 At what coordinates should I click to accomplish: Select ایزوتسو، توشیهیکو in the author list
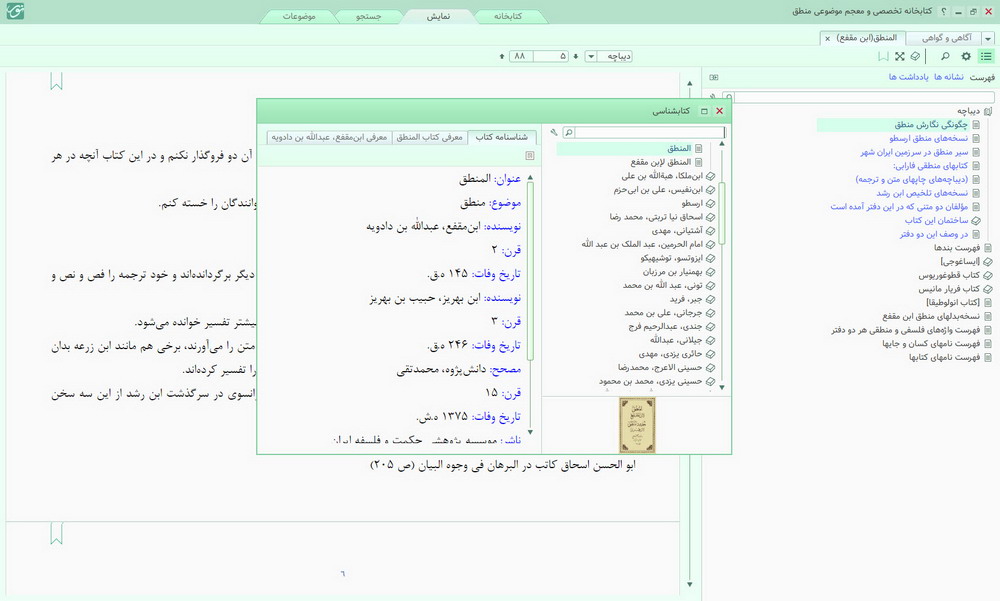[x=672, y=258]
